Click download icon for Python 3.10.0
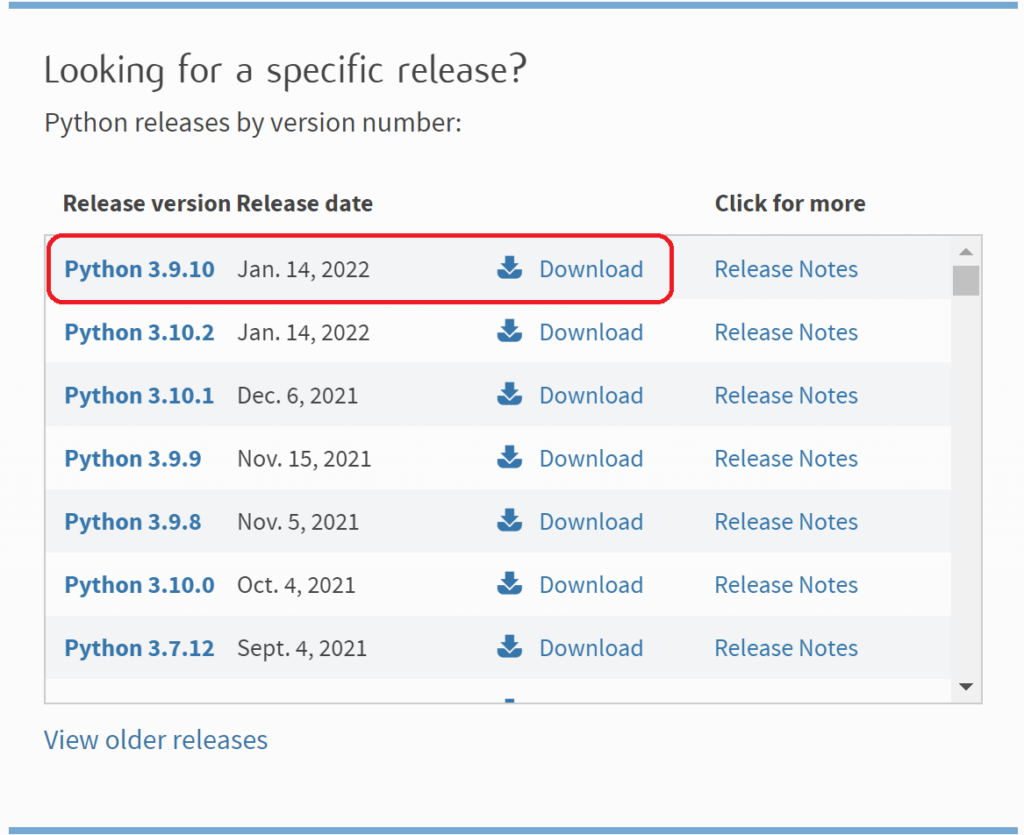Image resolution: width=1024 pixels, height=835 pixels. tap(510, 583)
